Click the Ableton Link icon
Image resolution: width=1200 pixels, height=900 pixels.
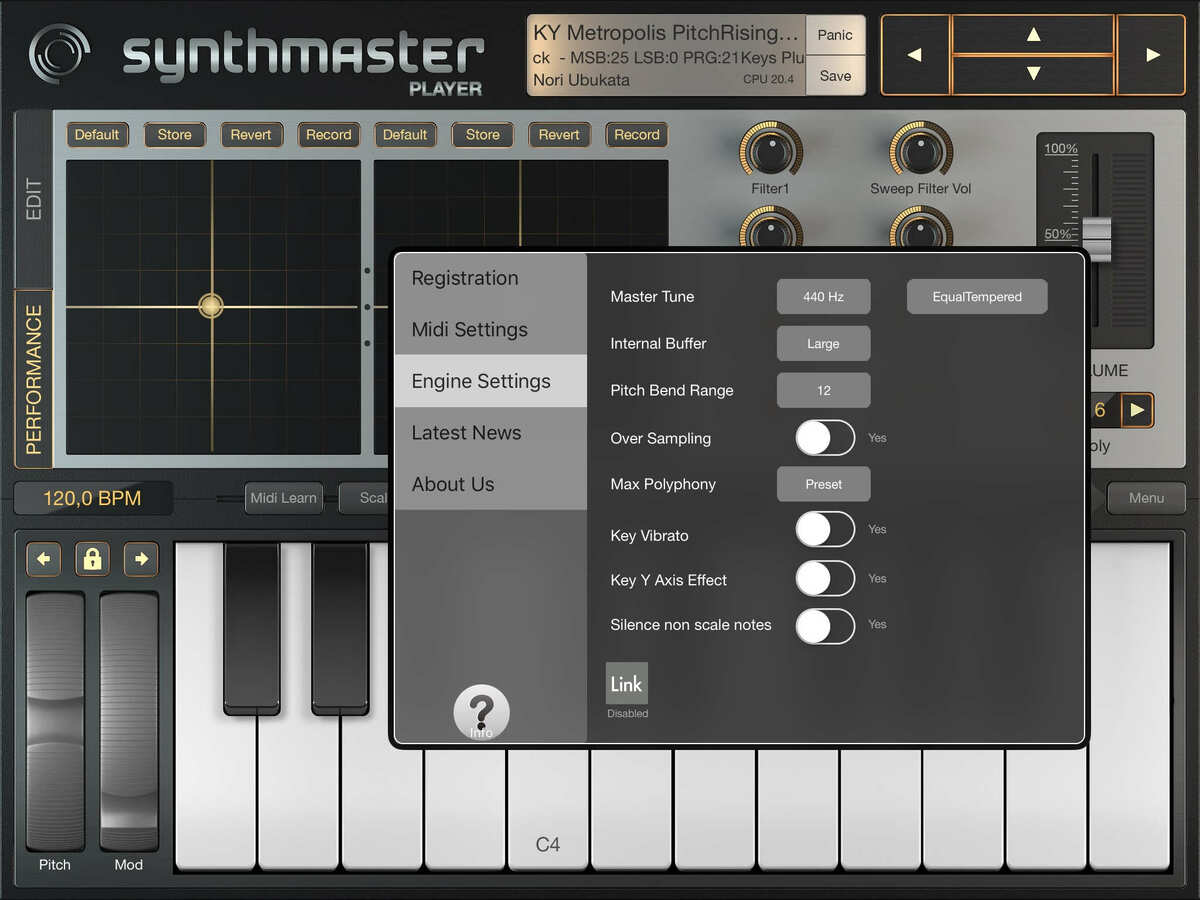coord(627,683)
